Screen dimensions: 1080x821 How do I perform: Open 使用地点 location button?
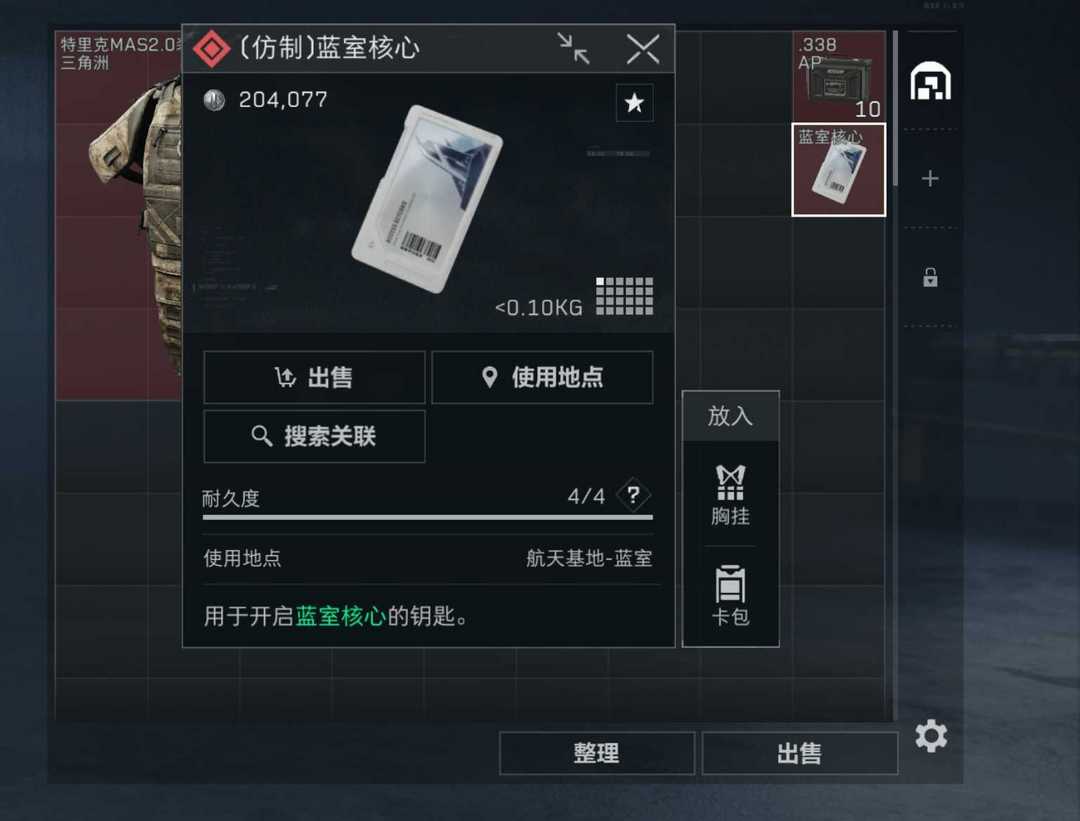(542, 377)
